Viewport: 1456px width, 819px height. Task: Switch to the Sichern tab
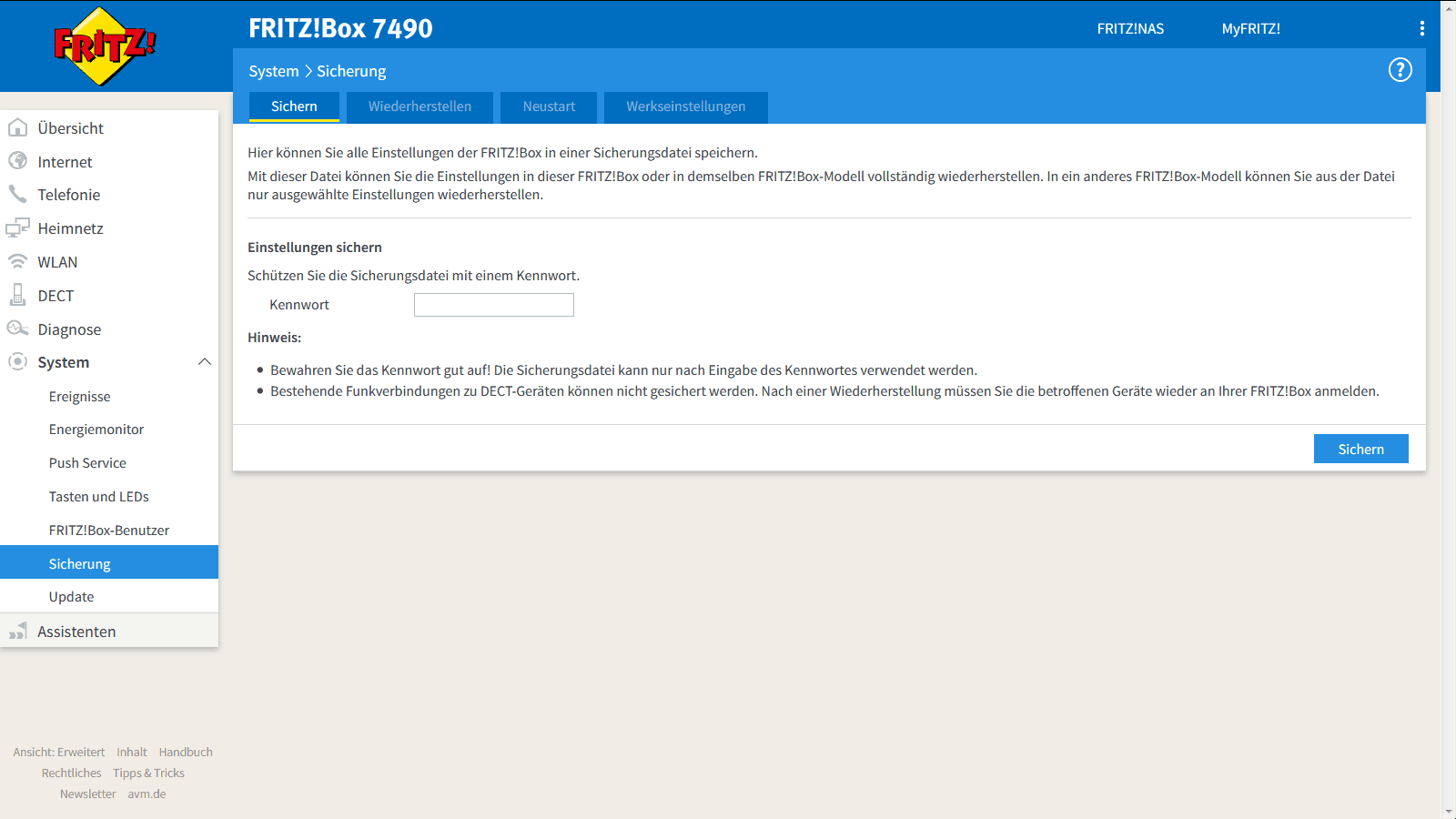pos(294,106)
